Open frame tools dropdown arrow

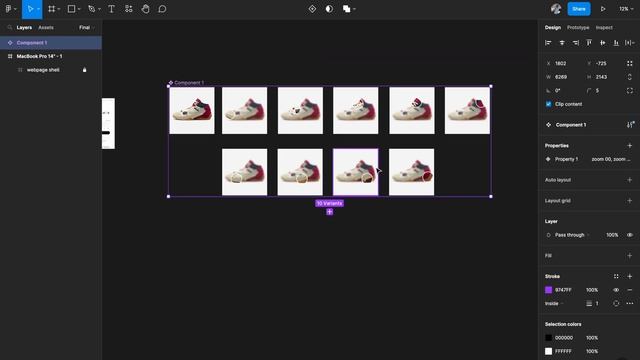point(59,9)
